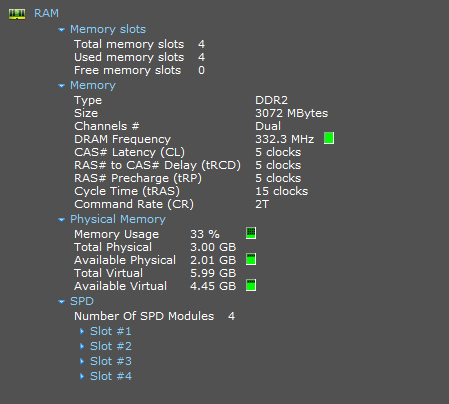
Task: Click the Memory slots heading
Action: click(108, 29)
